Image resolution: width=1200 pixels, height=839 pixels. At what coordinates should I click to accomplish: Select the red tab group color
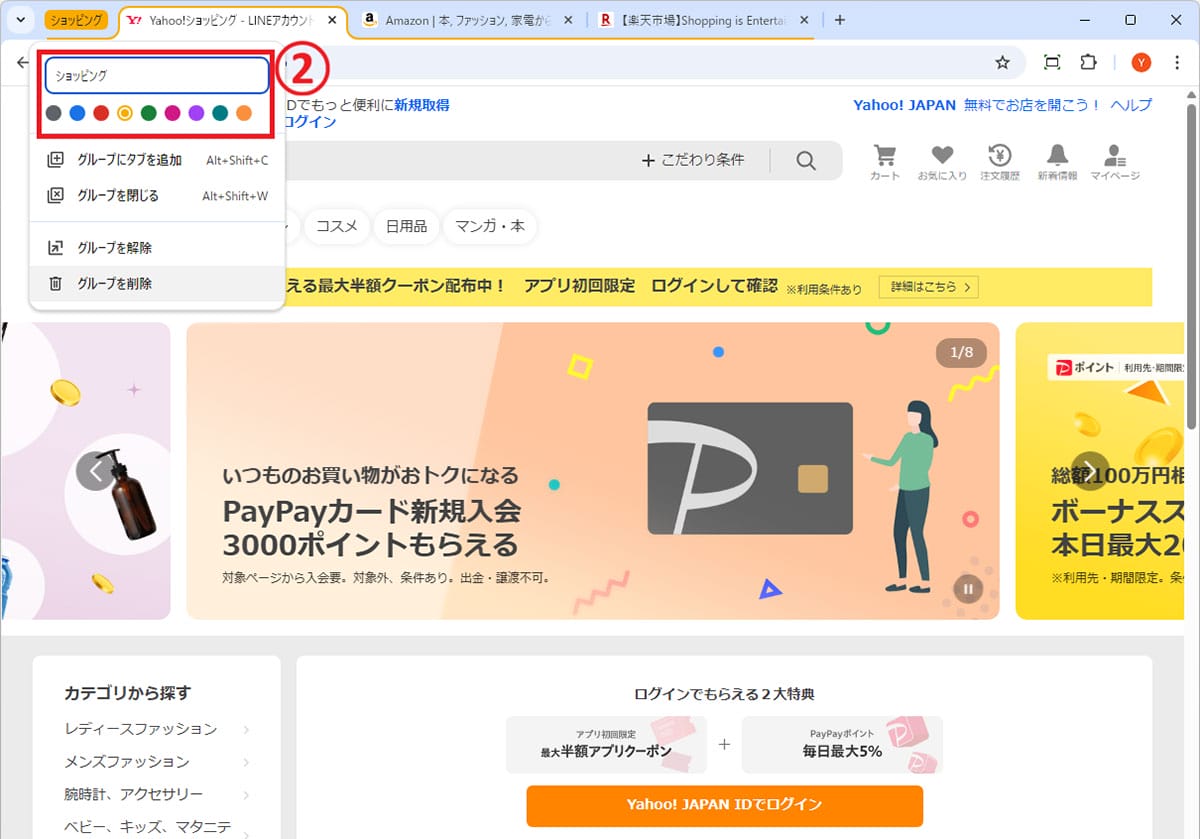pyautogui.click(x=101, y=113)
